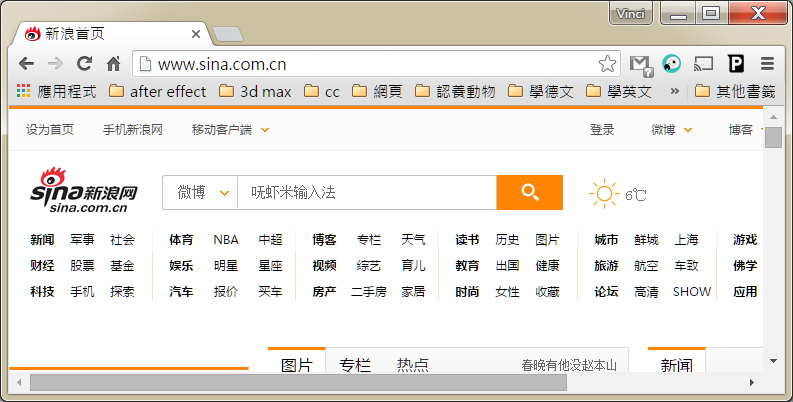Click the Sina logo
The image size is (793, 402).
(x=84, y=190)
